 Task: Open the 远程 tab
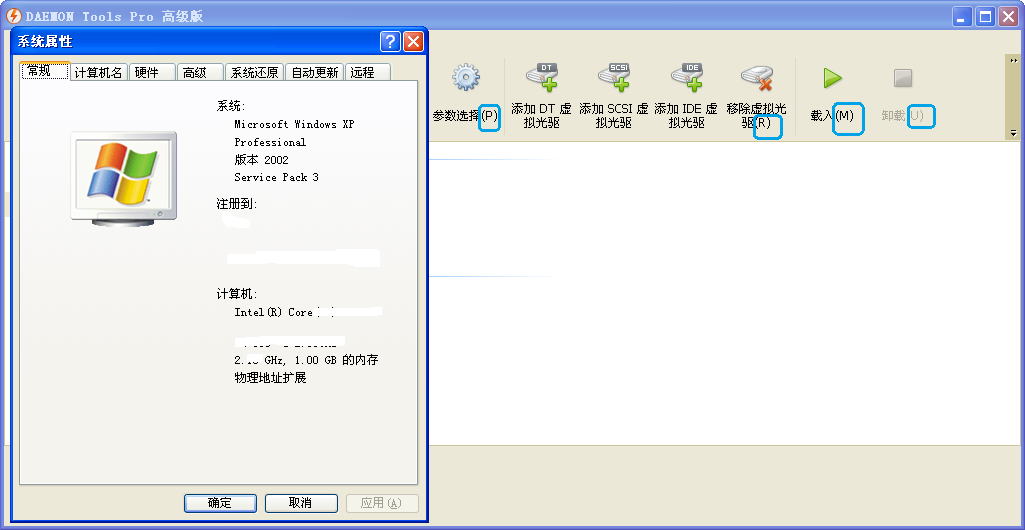pyautogui.click(x=363, y=72)
